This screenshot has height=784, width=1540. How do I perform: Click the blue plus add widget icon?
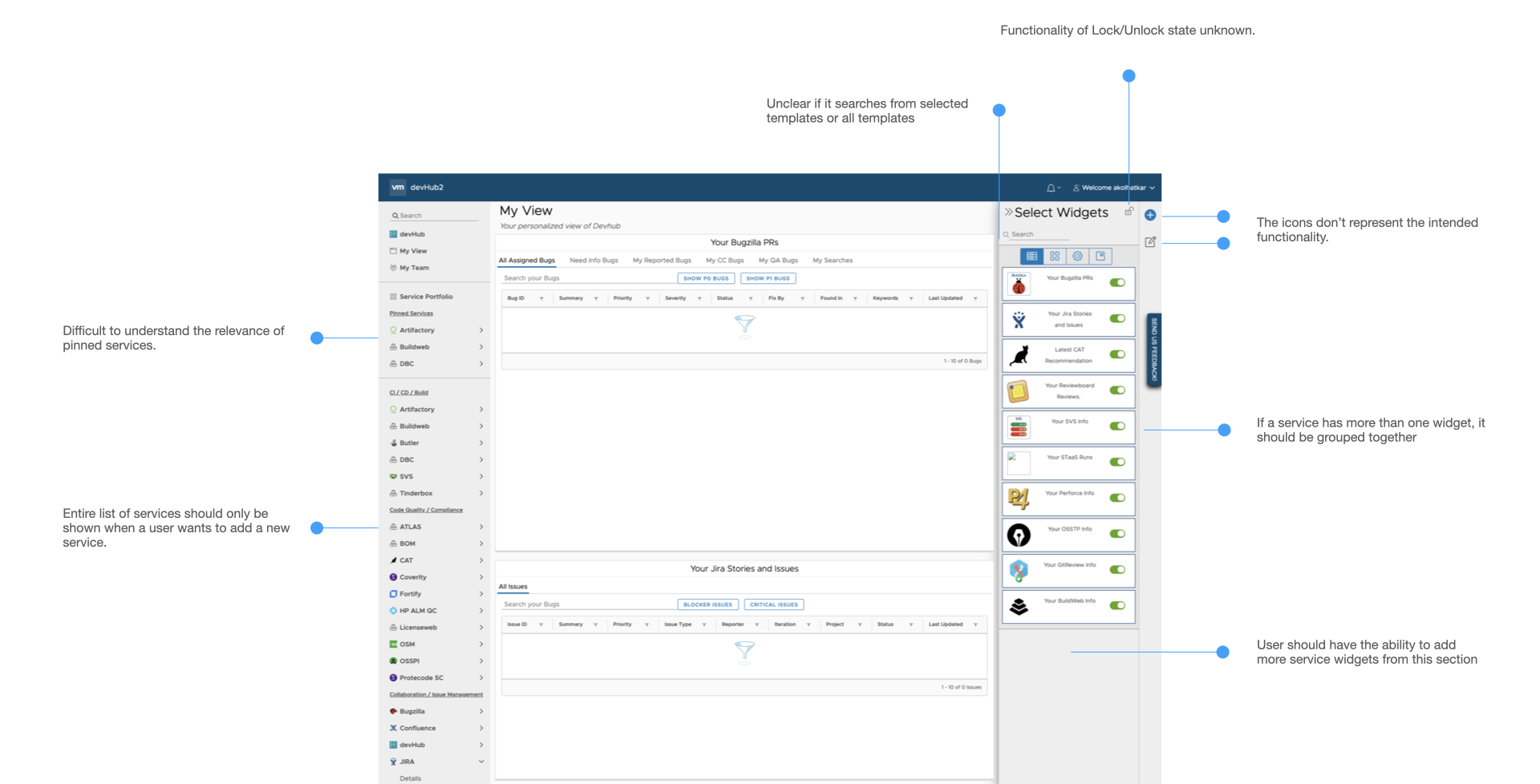click(1149, 215)
